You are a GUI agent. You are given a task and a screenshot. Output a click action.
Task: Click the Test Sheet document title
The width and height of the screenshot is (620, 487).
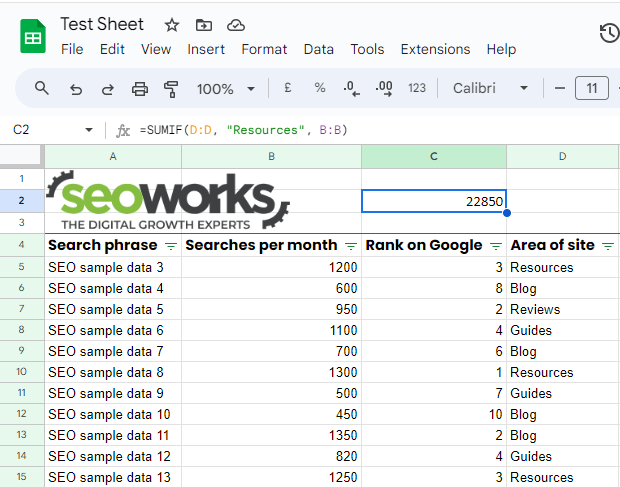102,25
